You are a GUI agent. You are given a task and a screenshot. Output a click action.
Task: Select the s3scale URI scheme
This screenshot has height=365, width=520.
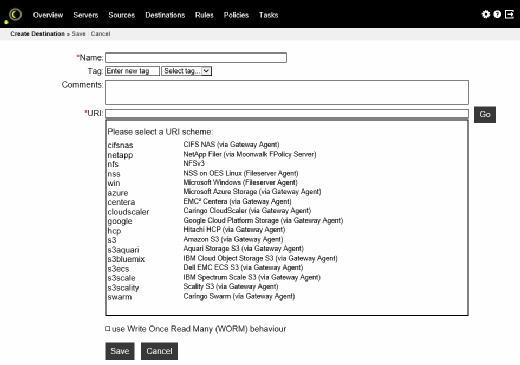121,278
